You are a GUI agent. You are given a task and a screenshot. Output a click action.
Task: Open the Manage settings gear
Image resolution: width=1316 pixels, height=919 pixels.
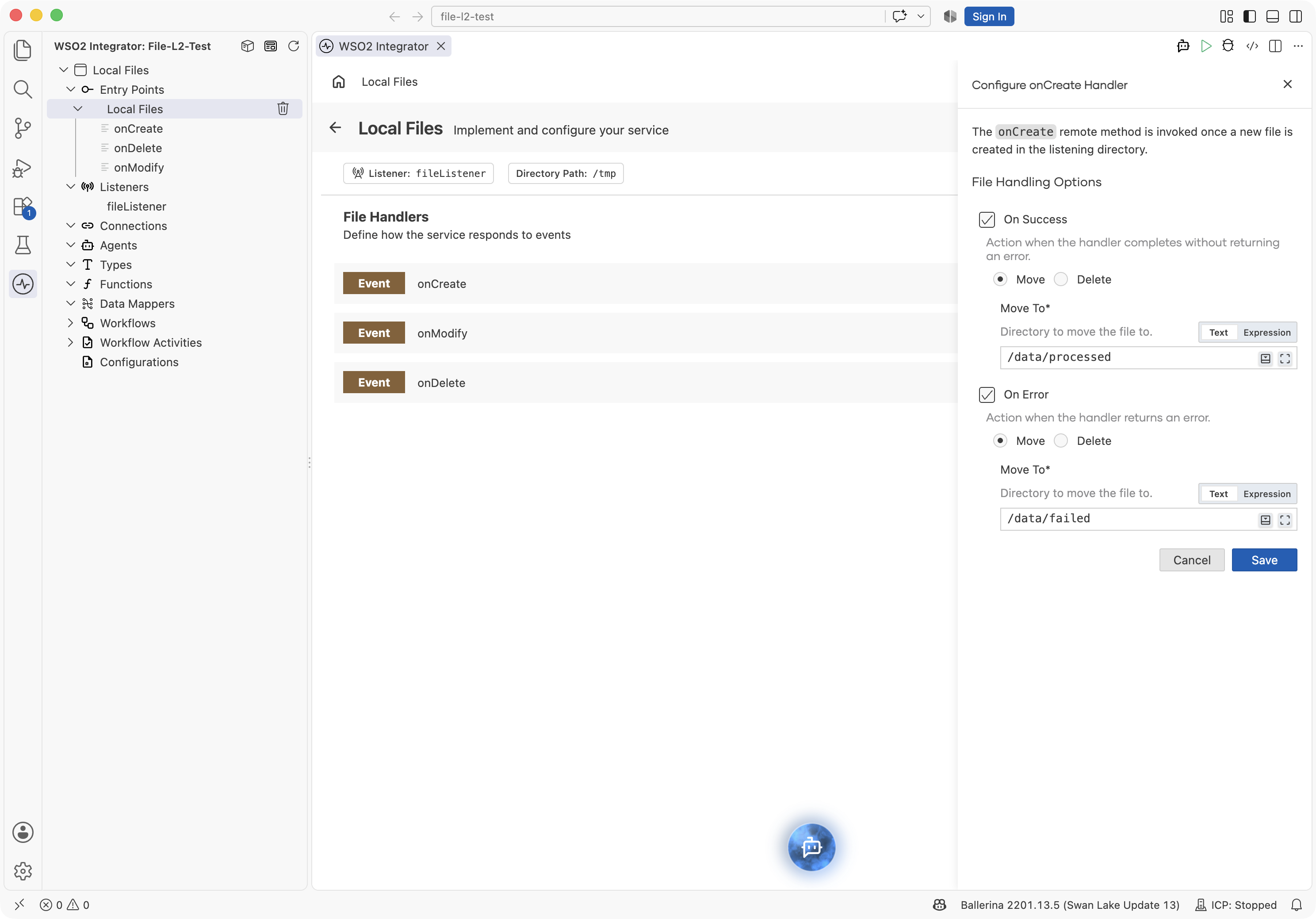click(x=23, y=871)
